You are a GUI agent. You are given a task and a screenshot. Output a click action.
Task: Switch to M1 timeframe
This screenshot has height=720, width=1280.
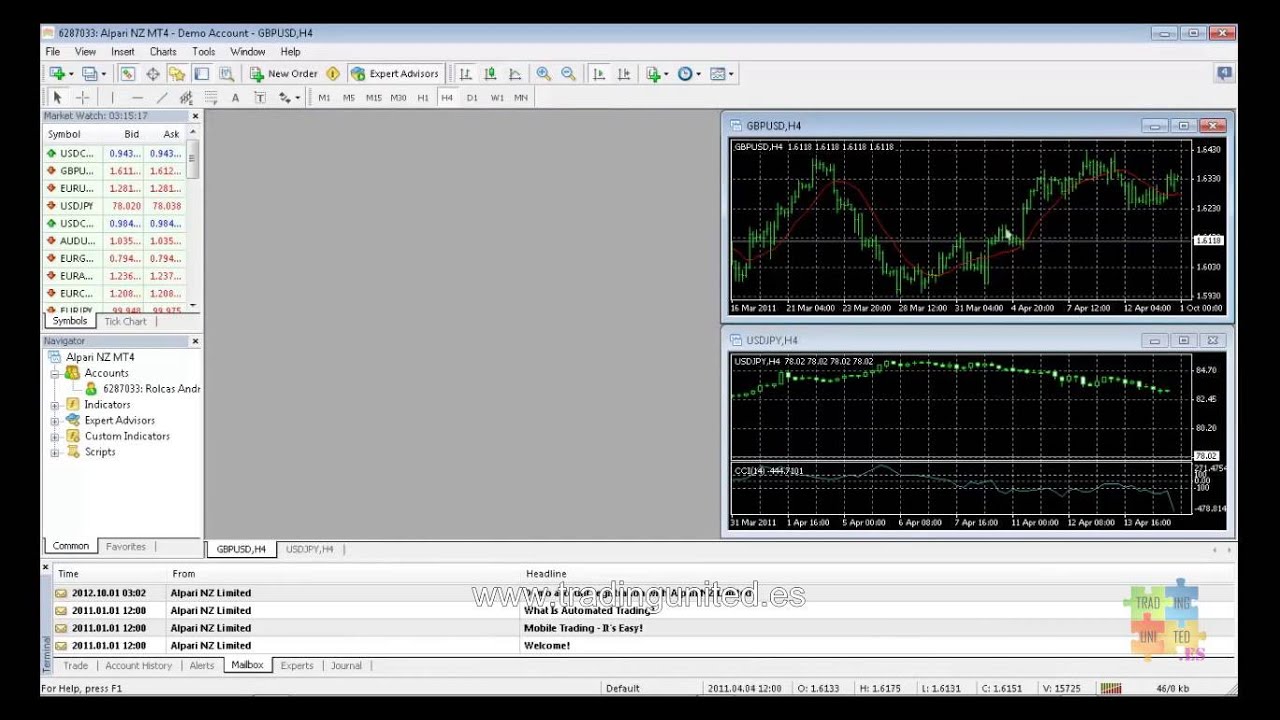point(324,97)
